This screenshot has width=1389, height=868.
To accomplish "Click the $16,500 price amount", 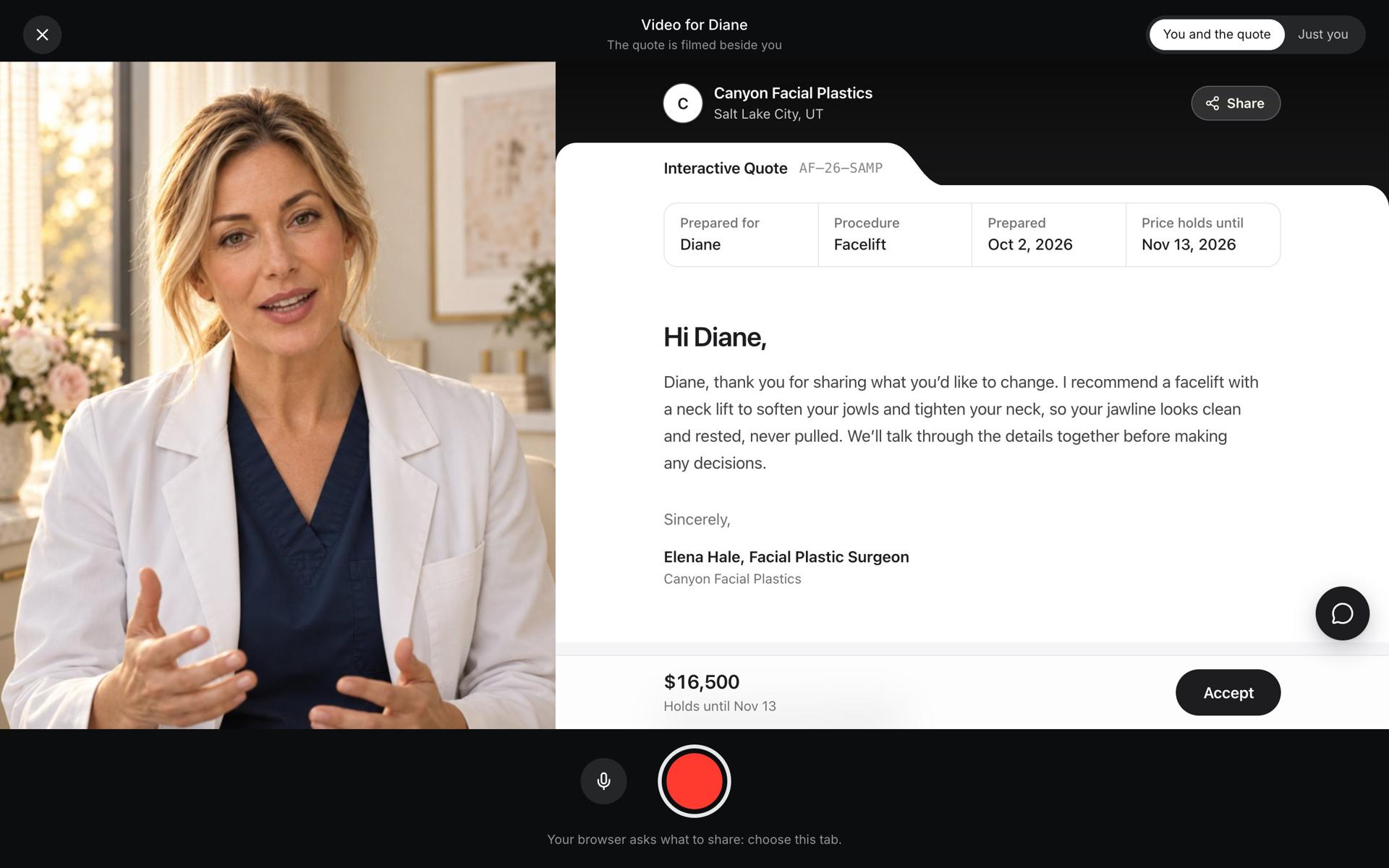I will pyautogui.click(x=702, y=682).
